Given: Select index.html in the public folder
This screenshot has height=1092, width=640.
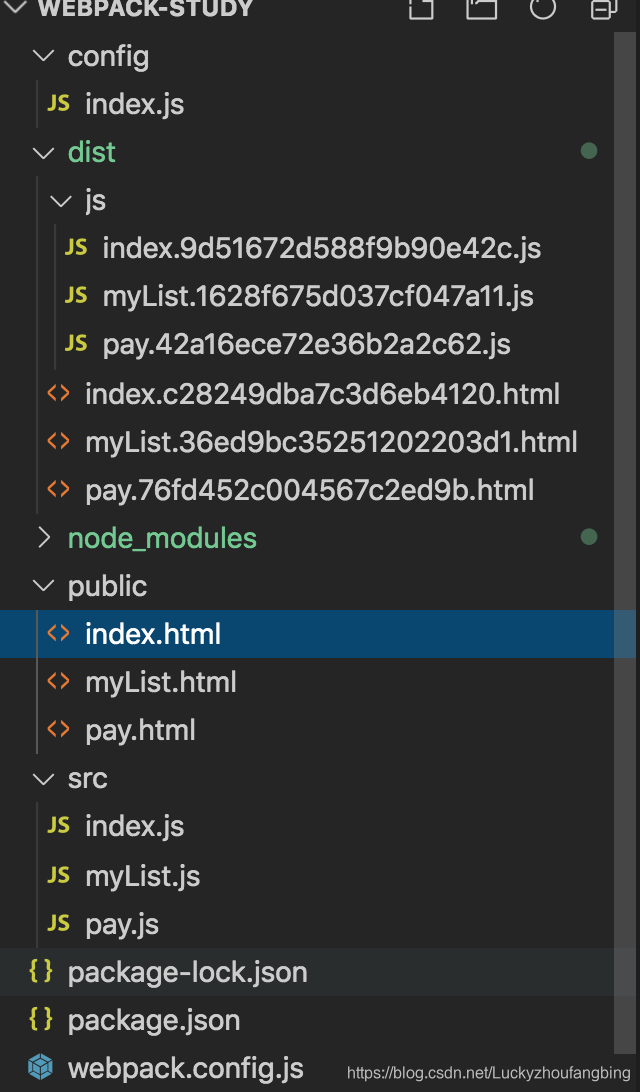Looking at the screenshot, I should [x=318, y=634].
